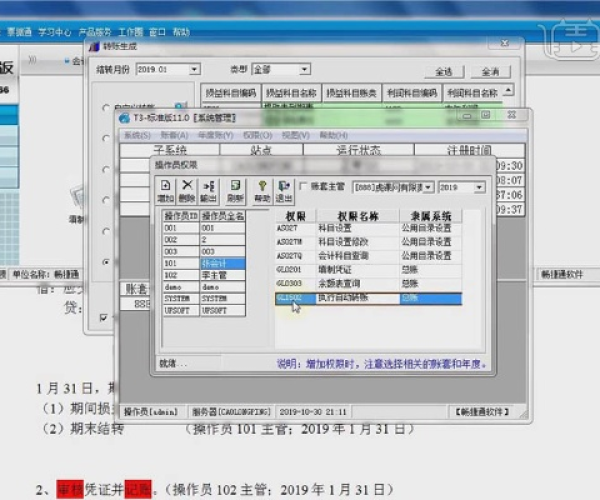Select permission AS02TQ 会计科目查询
The height and width of the screenshot is (500, 600).
coord(368,256)
